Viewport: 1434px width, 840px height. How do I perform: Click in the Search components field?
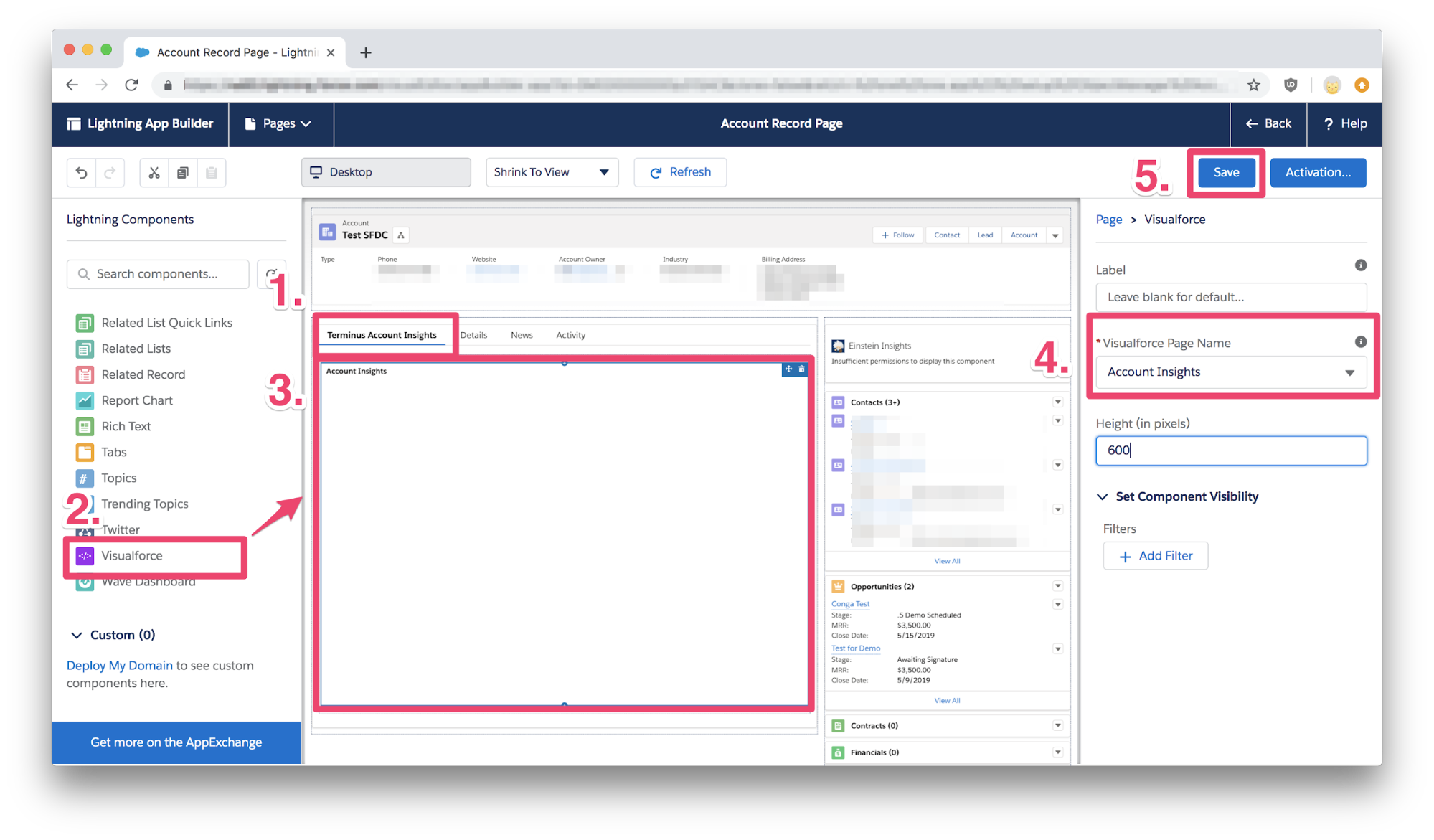158,275
